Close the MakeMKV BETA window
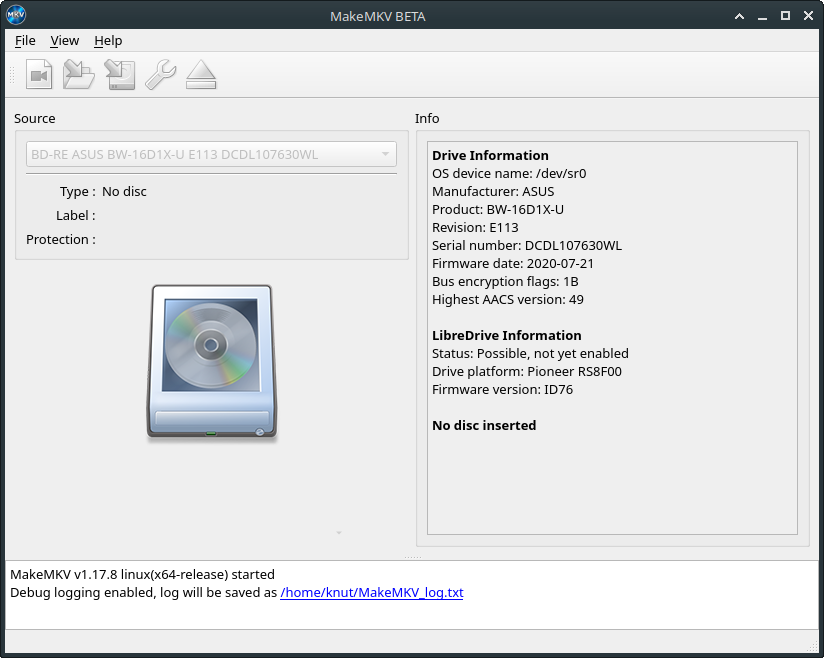The width and height of the screenshot is (824, 658). point(808,15)
